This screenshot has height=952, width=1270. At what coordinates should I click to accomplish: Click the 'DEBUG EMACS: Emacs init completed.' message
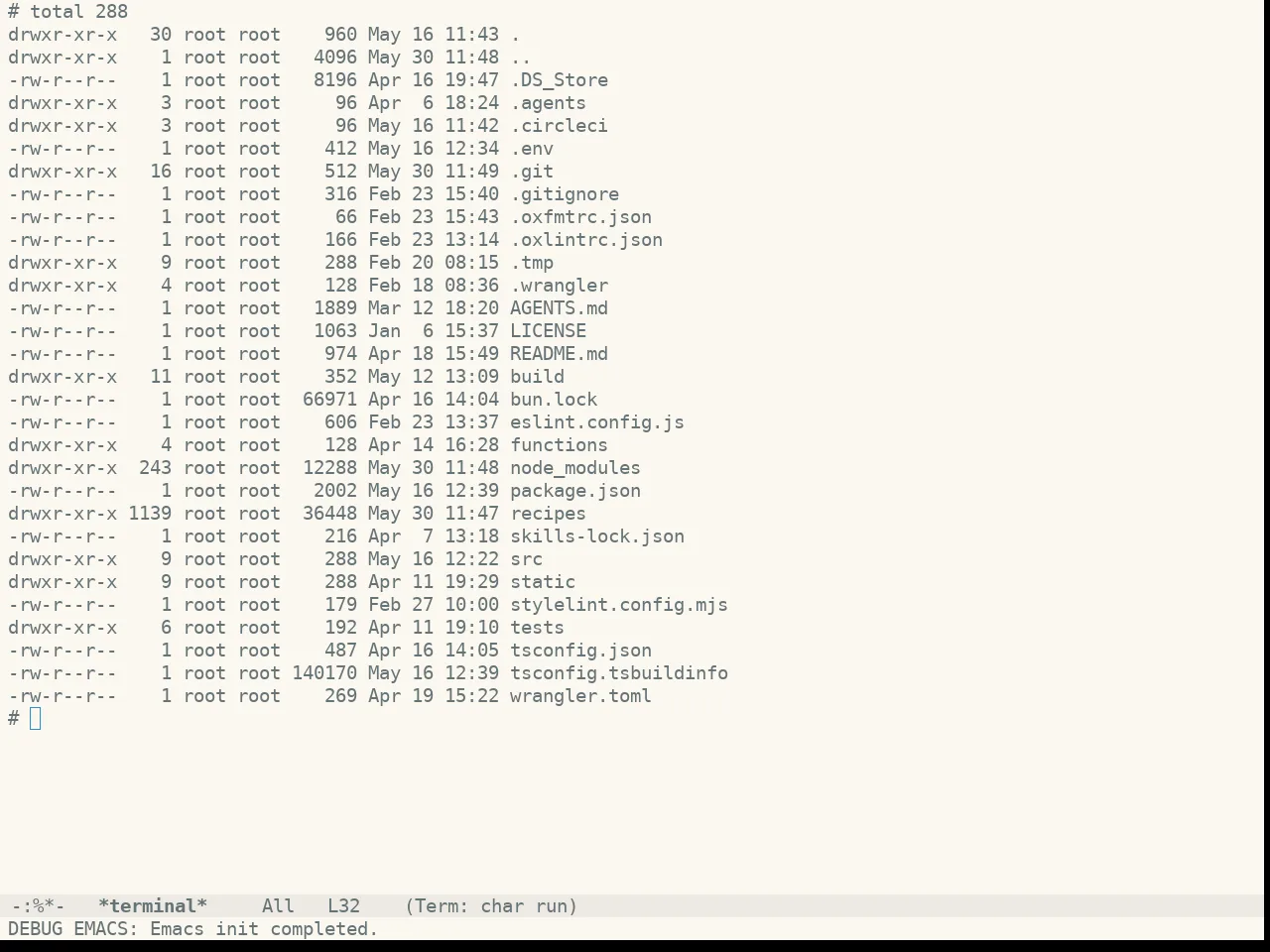[x=193, y=929]
